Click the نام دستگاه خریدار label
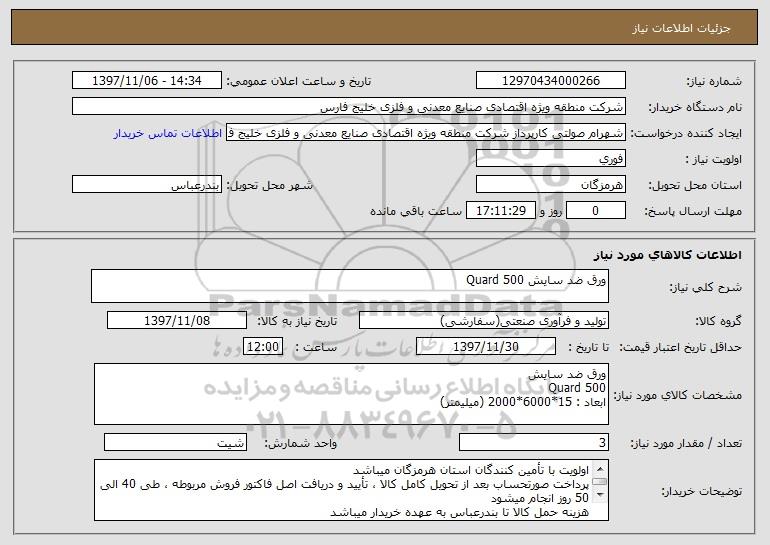Image resolution: width=770 pixels, height=545 pixels. [695, 107]
